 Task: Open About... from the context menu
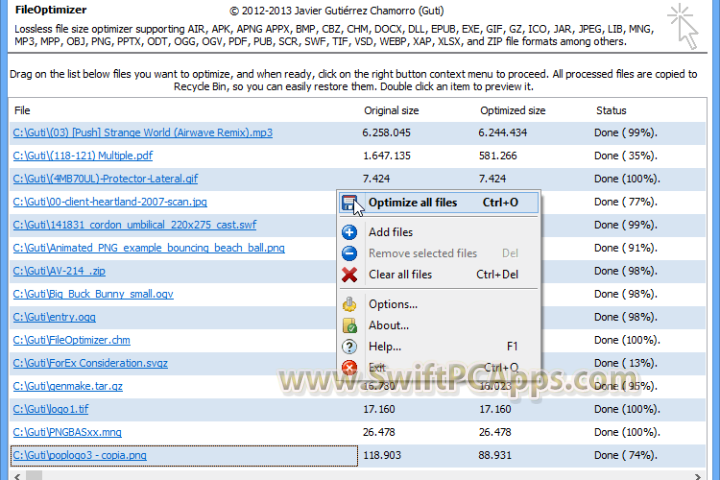coord(439,325)
